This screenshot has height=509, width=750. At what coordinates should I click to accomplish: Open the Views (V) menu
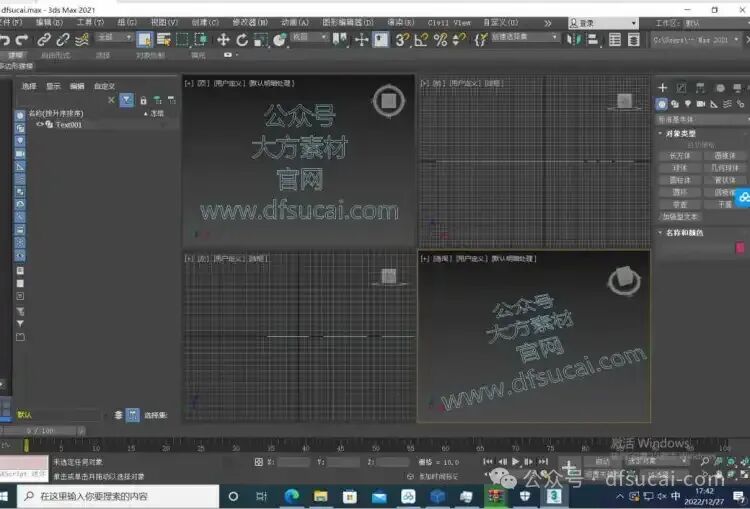(x=164, y=22)
